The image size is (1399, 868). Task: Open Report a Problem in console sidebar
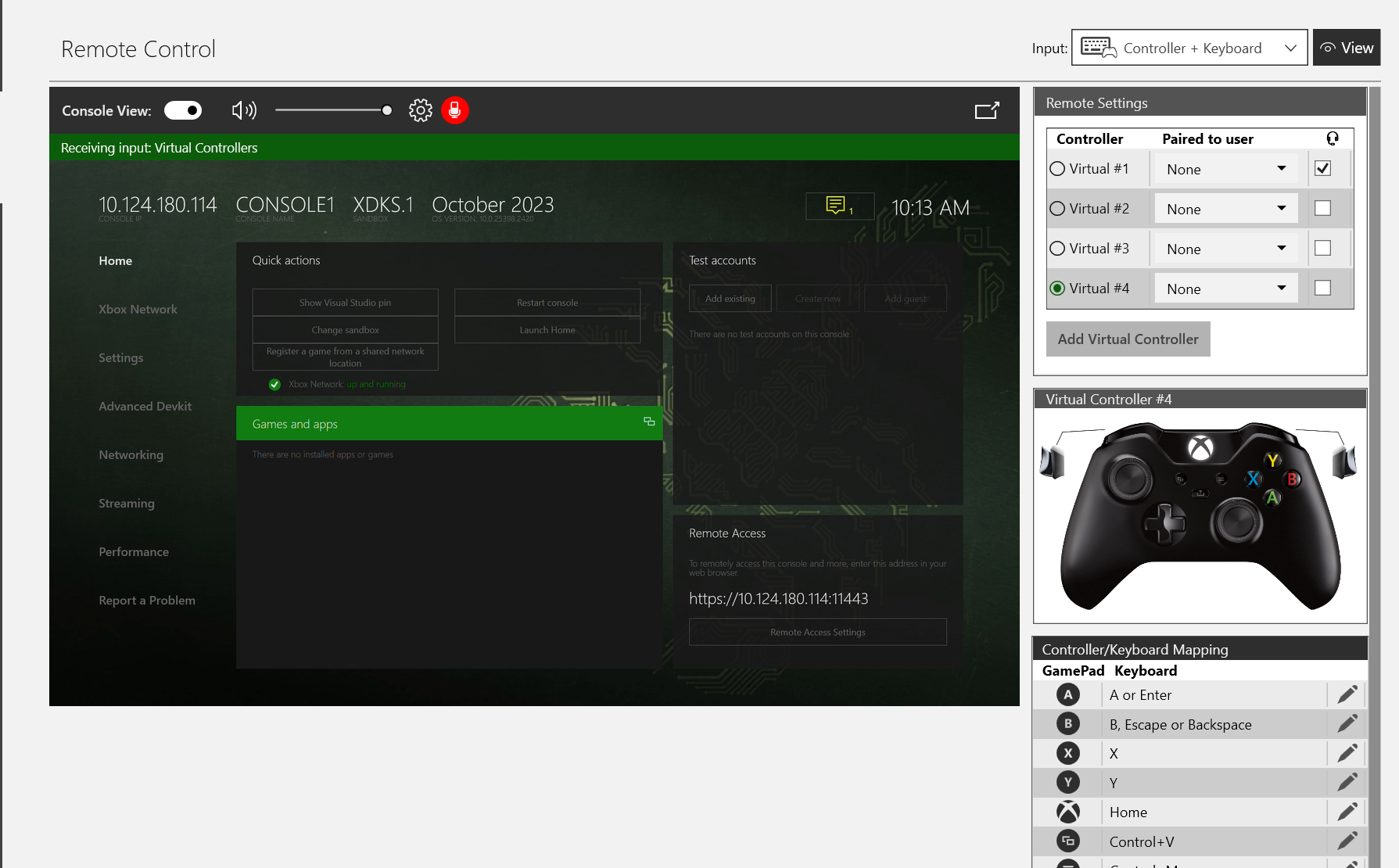[x=147, y=601]
